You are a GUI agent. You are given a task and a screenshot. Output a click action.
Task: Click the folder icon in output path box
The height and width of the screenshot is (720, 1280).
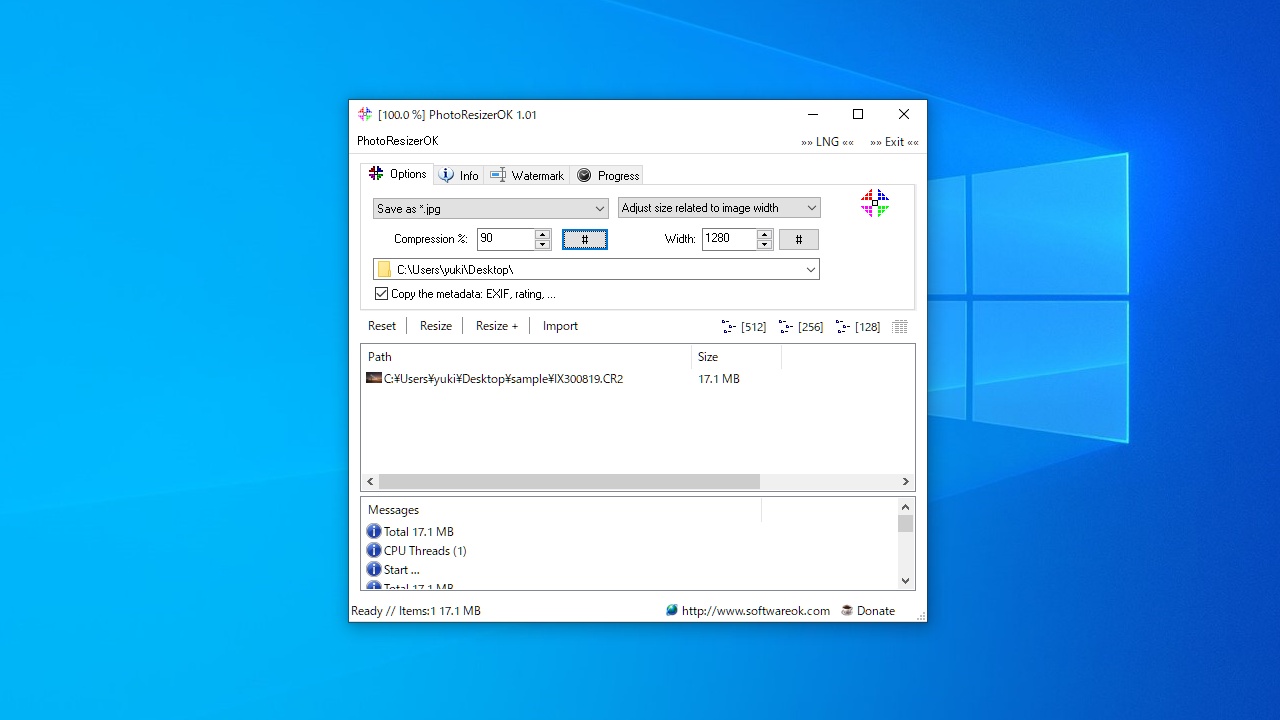pos(385,269)
